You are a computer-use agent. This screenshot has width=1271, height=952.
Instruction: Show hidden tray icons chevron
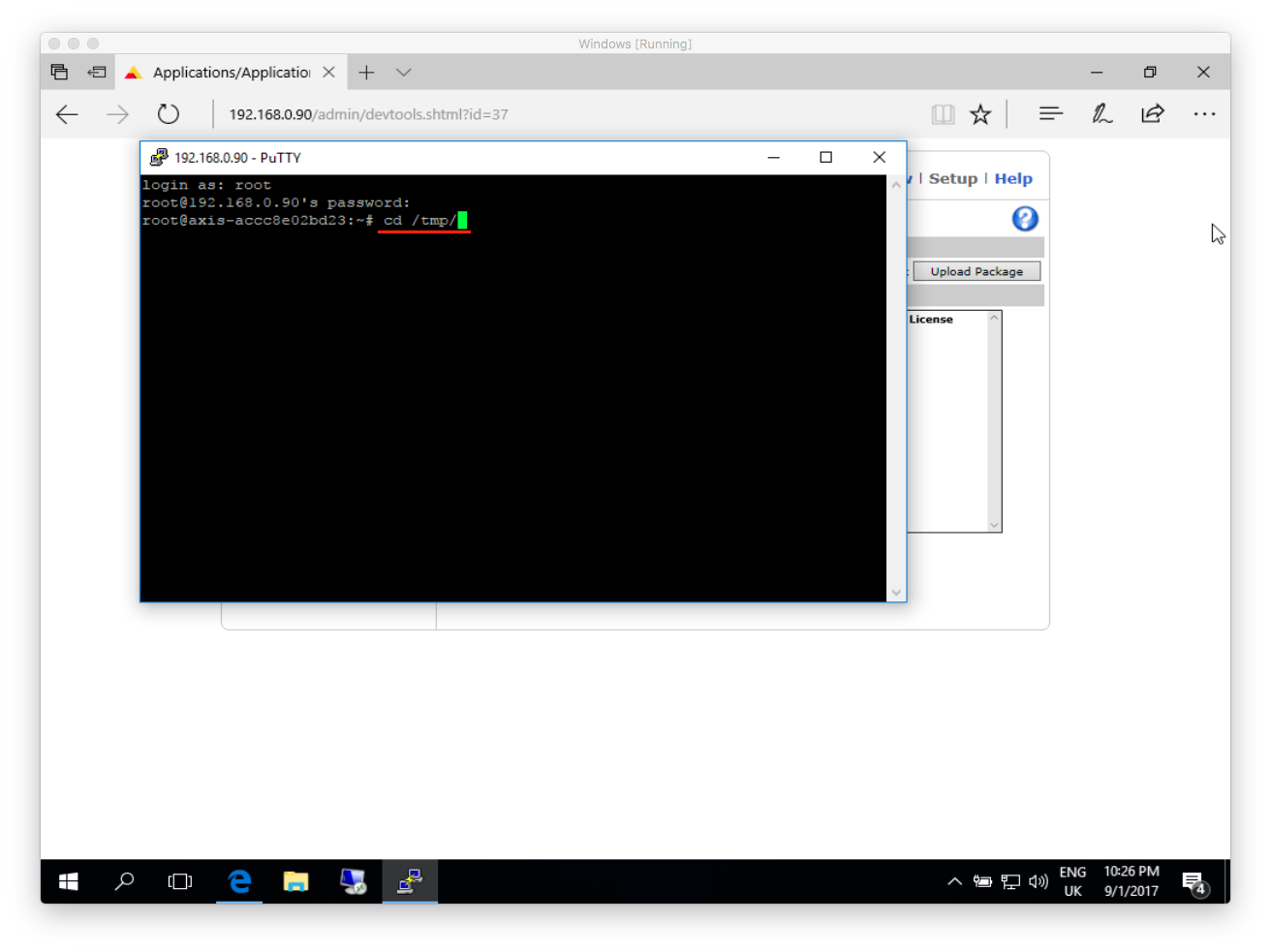tap(954, 881)
